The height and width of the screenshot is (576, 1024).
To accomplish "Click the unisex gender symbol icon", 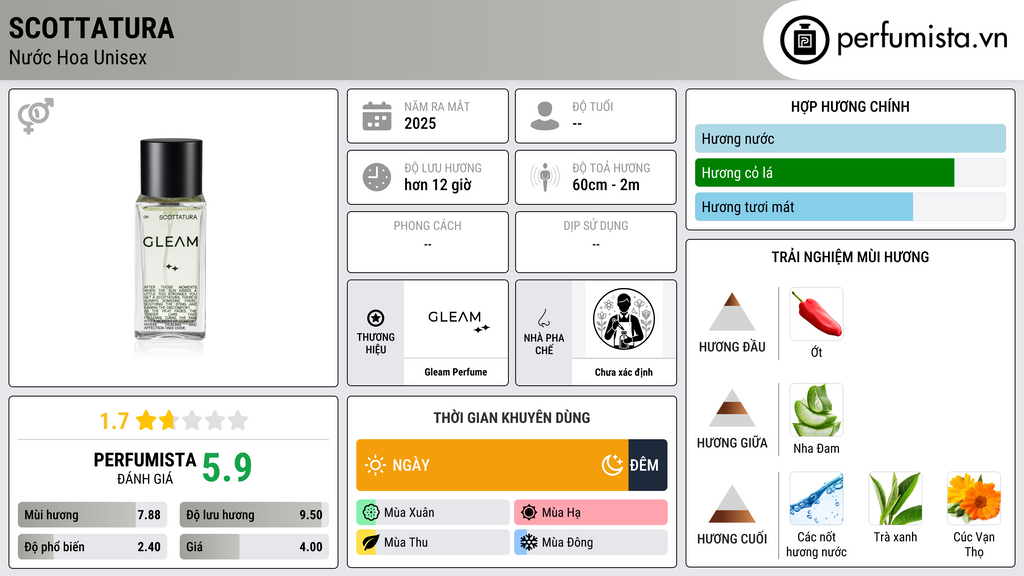I will (x=36, y=116).
